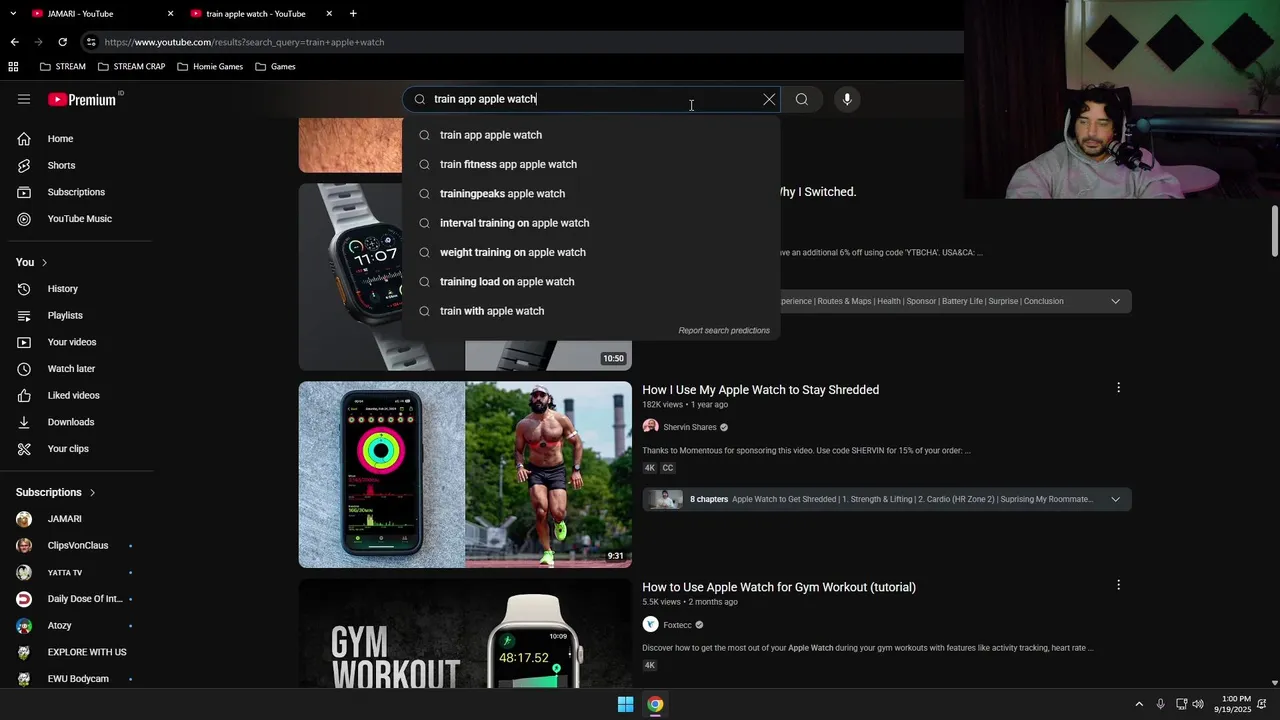Select suggestion 'train with apple watch'
This screenshot has width=1280, height=720.
click(x=591, y=311)
